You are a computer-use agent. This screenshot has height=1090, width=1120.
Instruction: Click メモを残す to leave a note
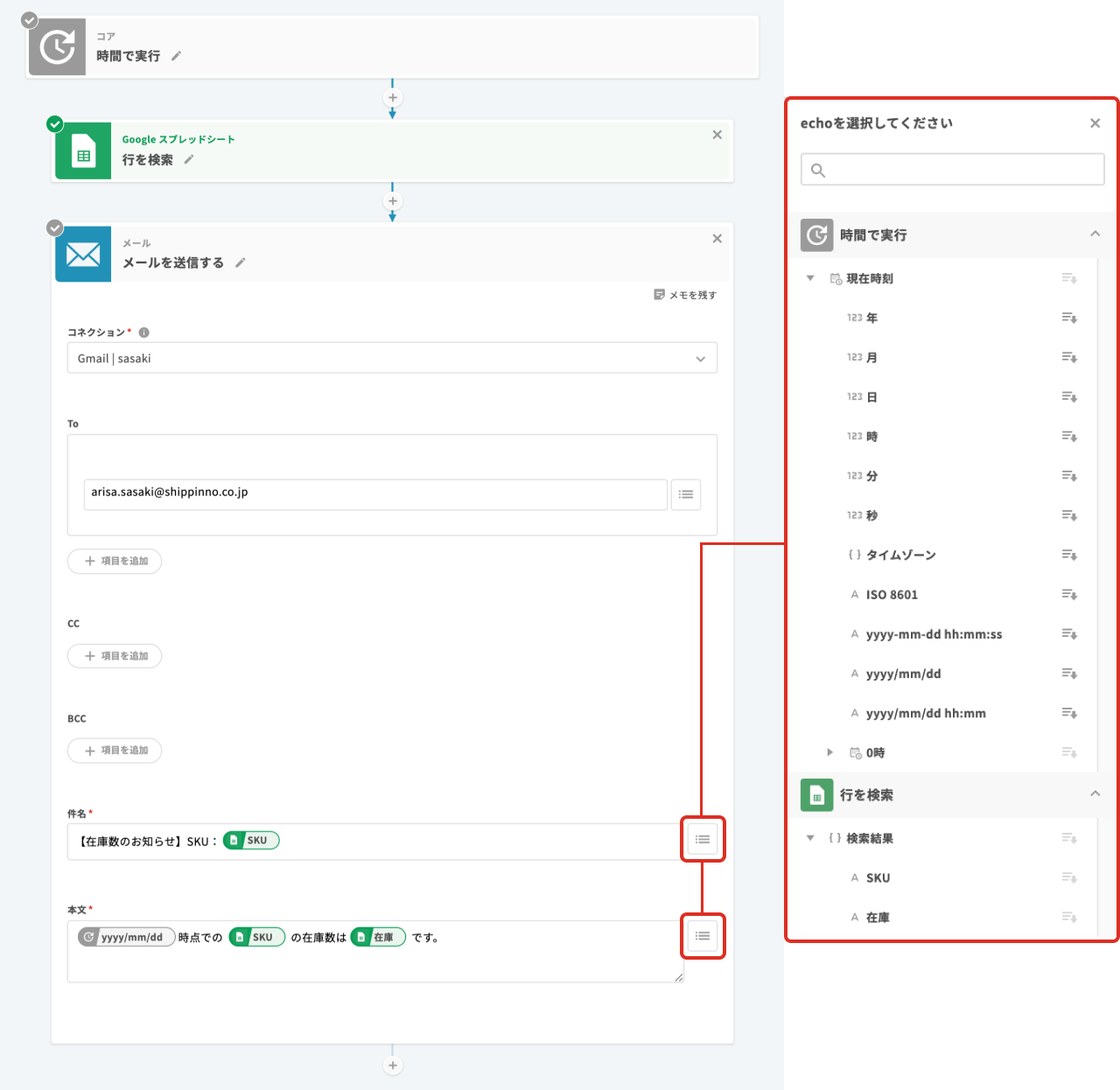pyautogui.click(x=685, y=295)
